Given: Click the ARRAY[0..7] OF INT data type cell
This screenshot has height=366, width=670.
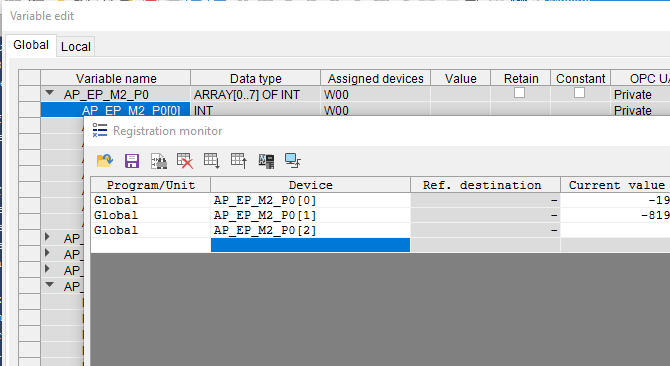Looking at the screenshot, I should coord(256,94).
